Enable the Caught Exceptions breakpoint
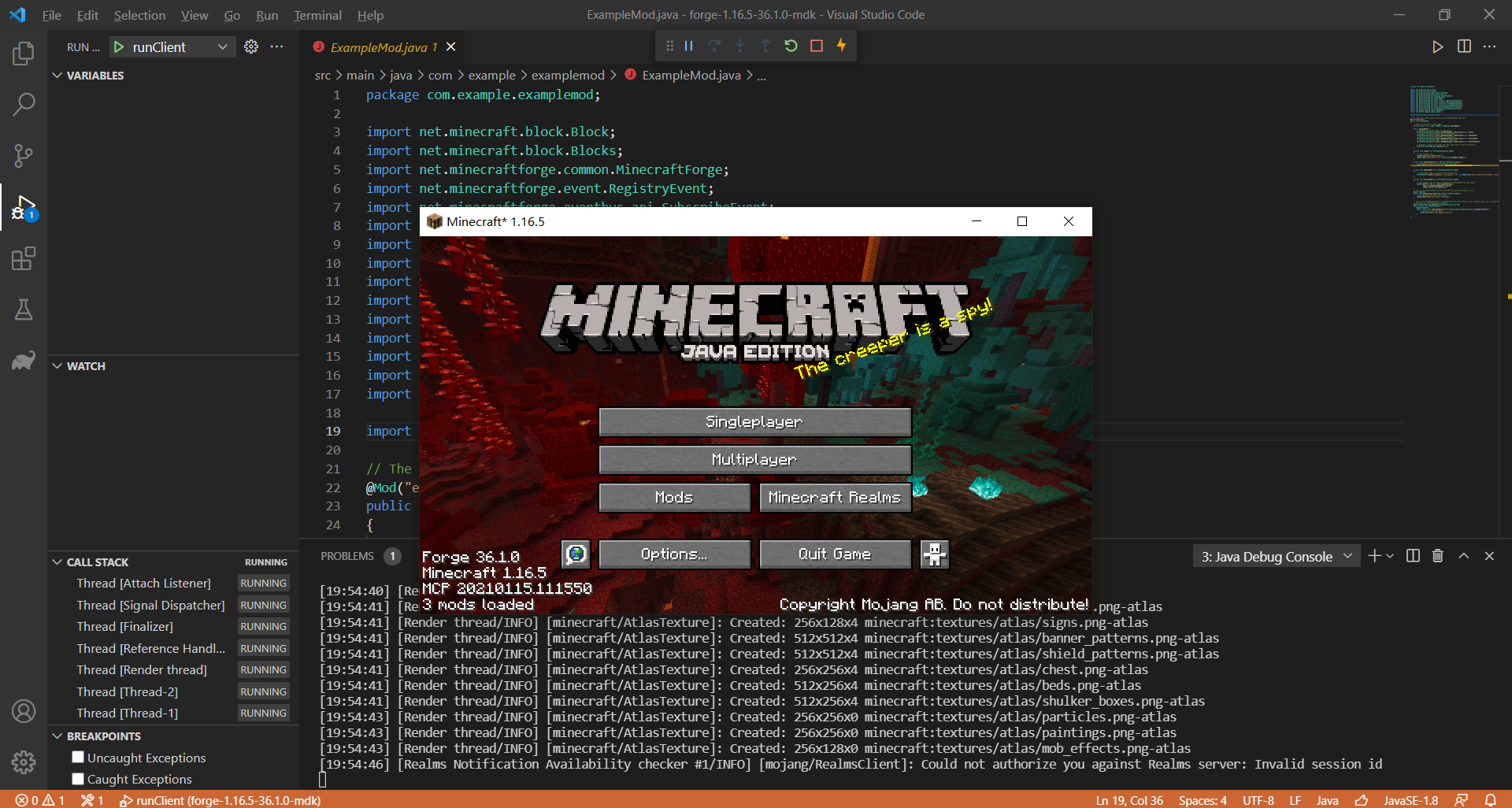This screenshot has width=1512, height=808. (x=78, y=779)
